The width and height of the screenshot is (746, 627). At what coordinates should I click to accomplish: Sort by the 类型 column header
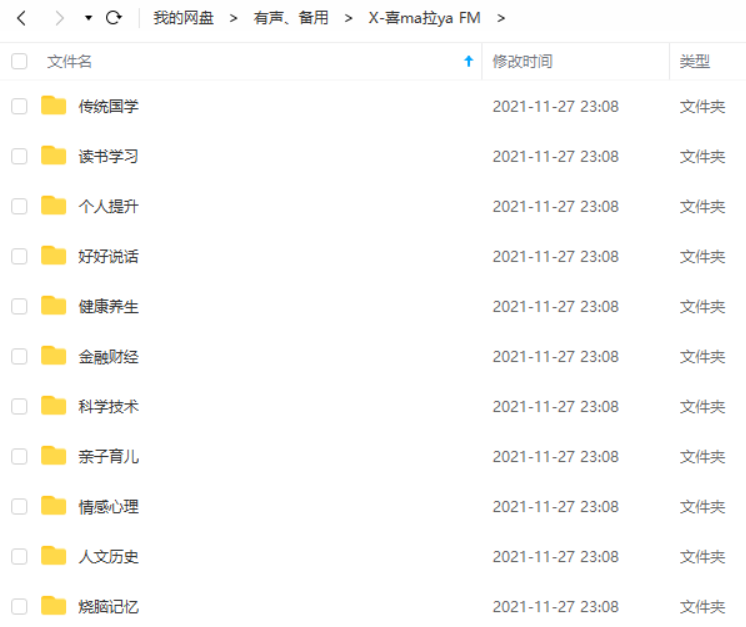click(x=695, y=61)
